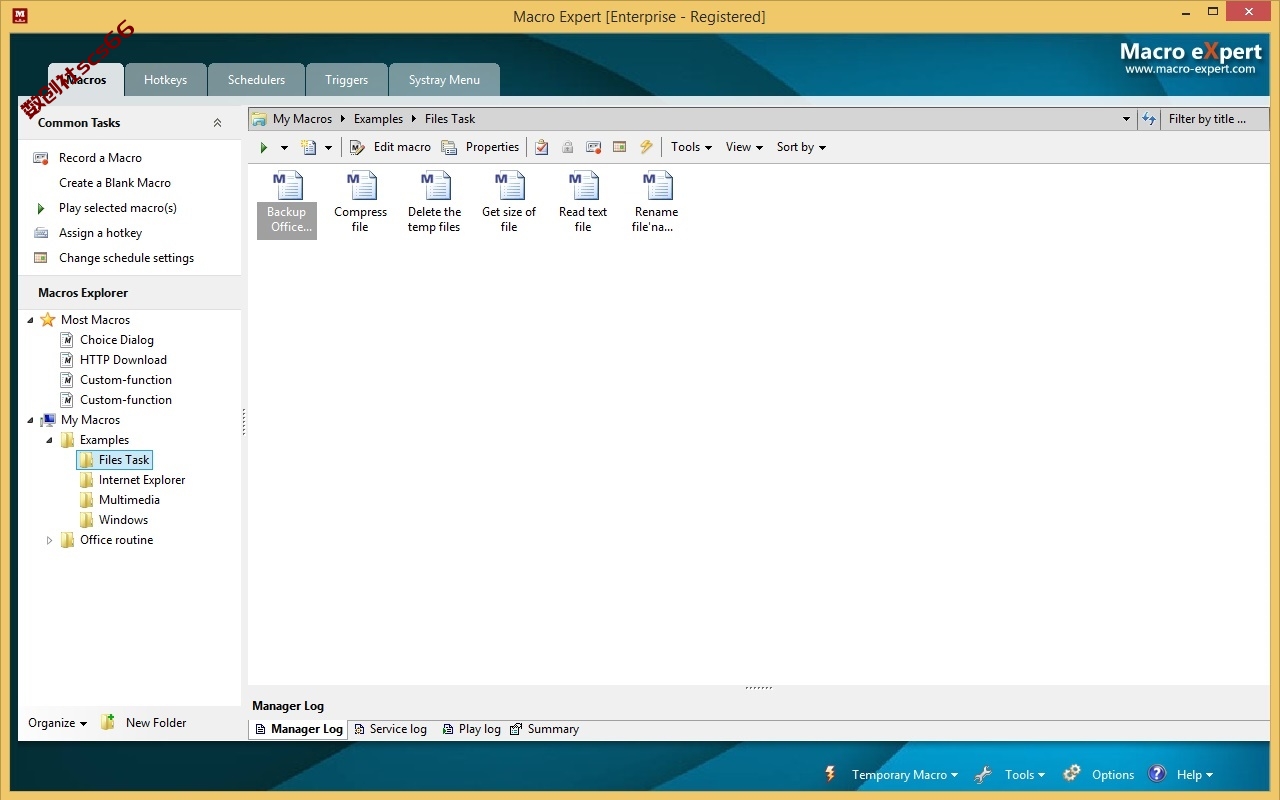Image resolution: width=1280 pixels, height=800 pixels.
Task: Switch to the Play log tab
Action: coord(471,729)
